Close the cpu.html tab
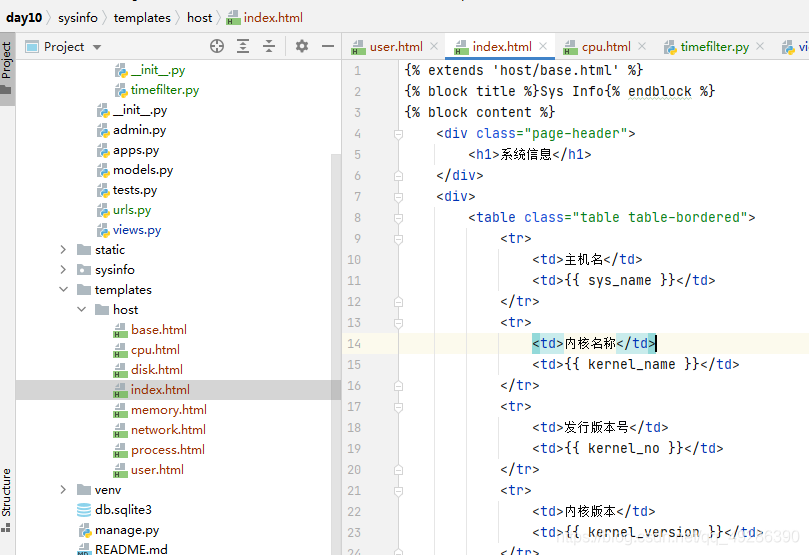This screenshot has width=809, height=555. click(642, 46)
